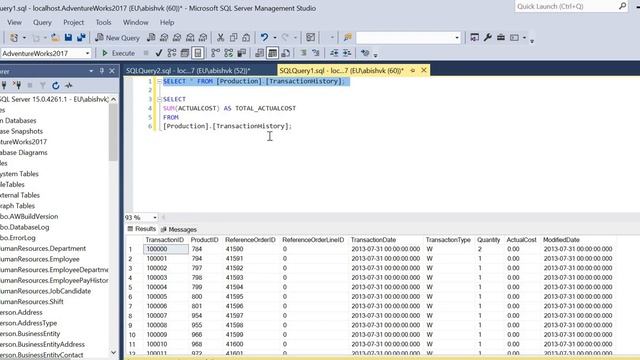Select the Person.Address table node
640x360 pixels.
[x=21, y=312]
